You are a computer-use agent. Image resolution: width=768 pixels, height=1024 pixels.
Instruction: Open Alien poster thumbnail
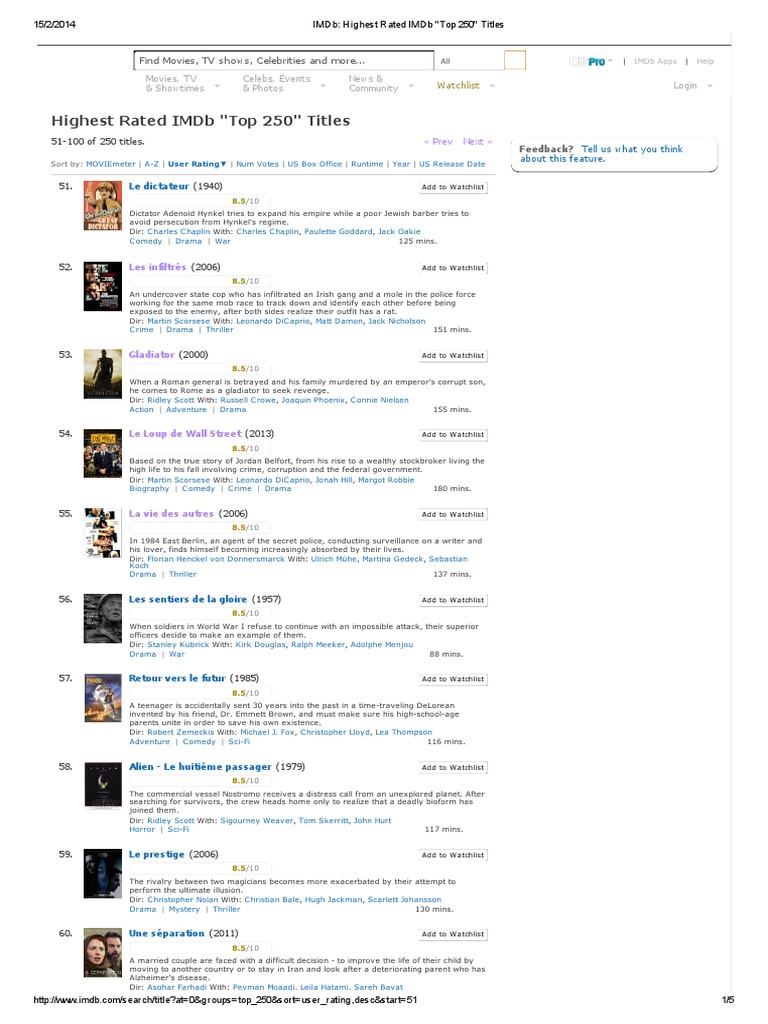[x=103, y=786]
